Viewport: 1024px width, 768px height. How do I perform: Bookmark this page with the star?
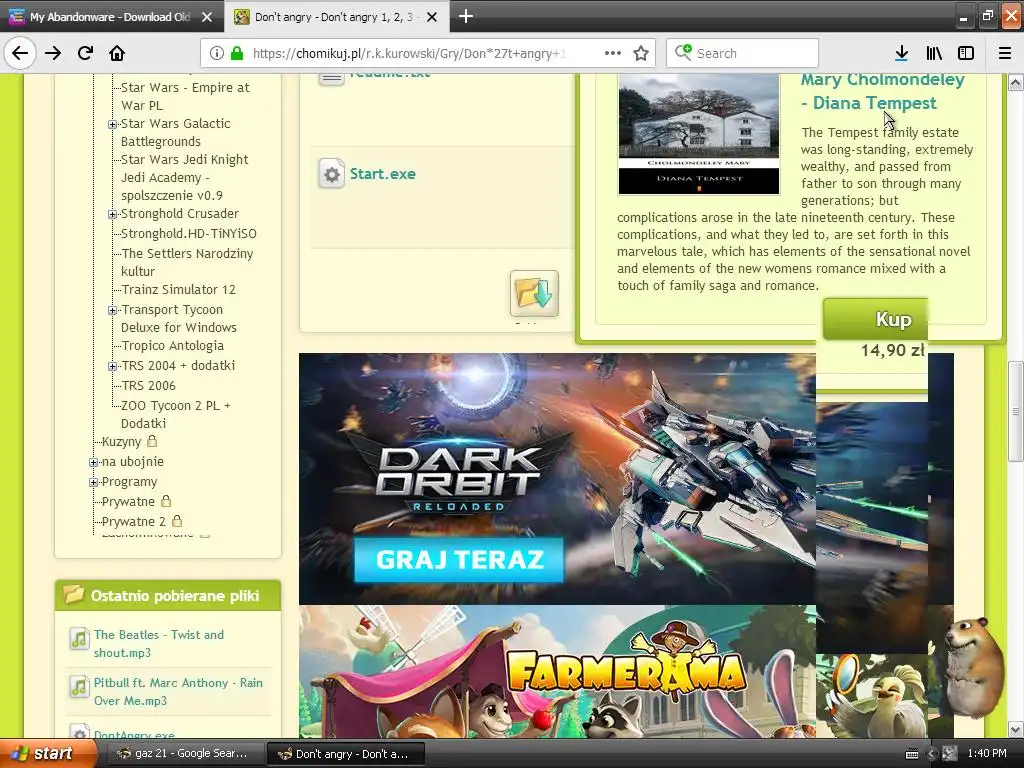coord(641,53)
